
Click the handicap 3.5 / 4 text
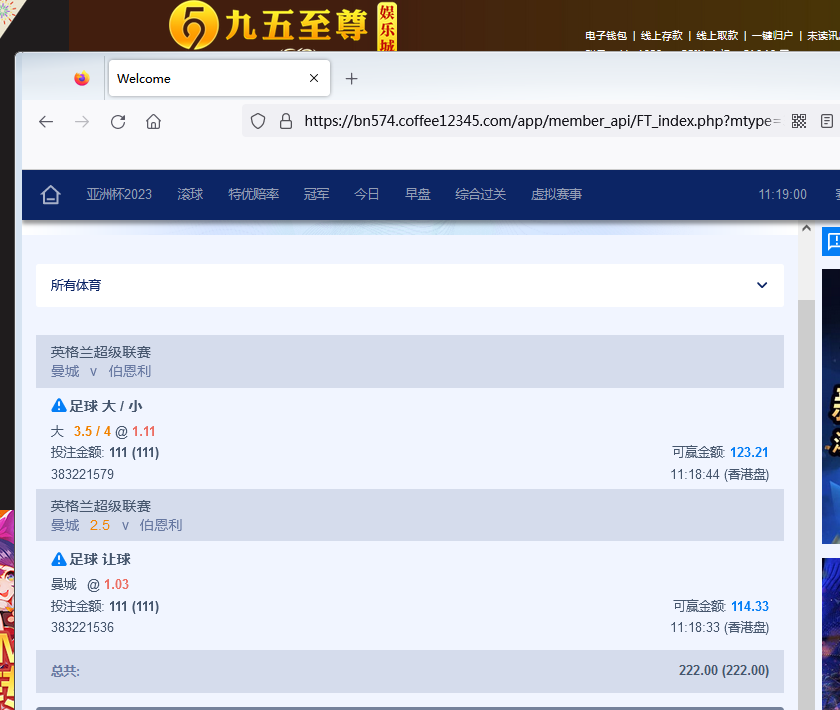coord(92,431)
